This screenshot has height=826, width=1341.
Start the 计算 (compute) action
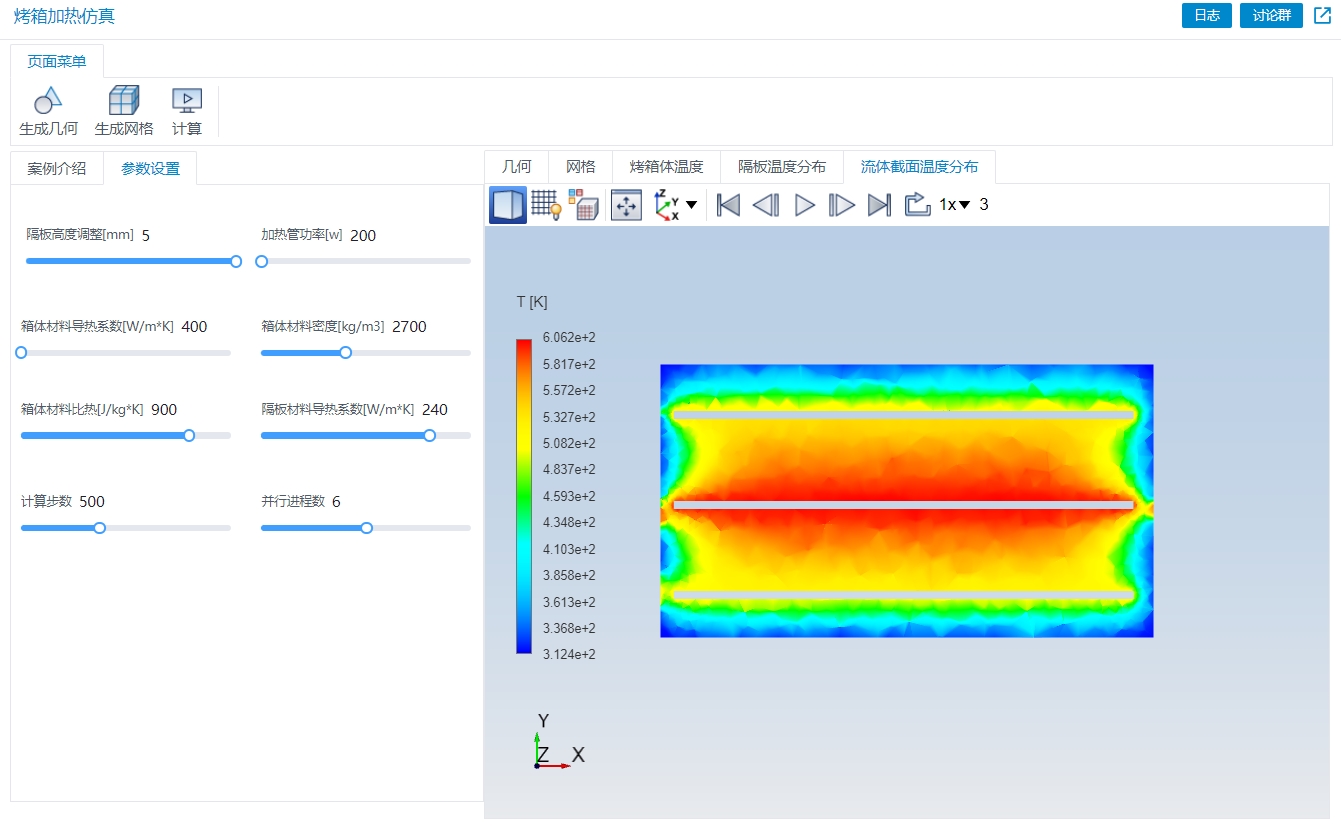[x=187, y=102]
